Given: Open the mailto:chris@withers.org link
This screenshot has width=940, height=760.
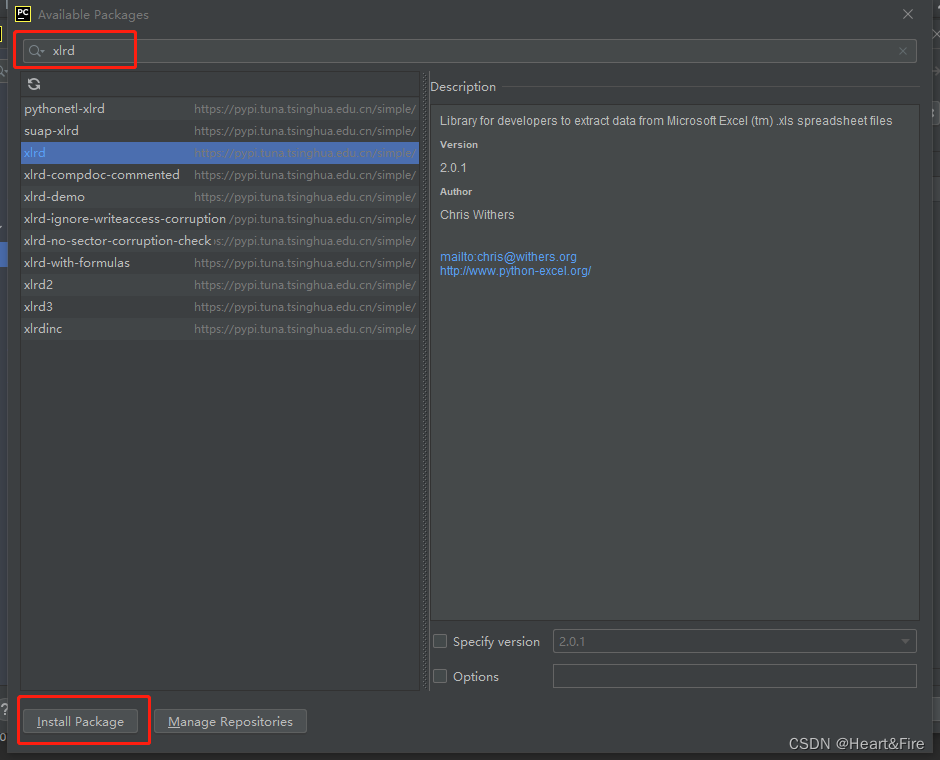Looking at the screenshot, I should [508, 257].
